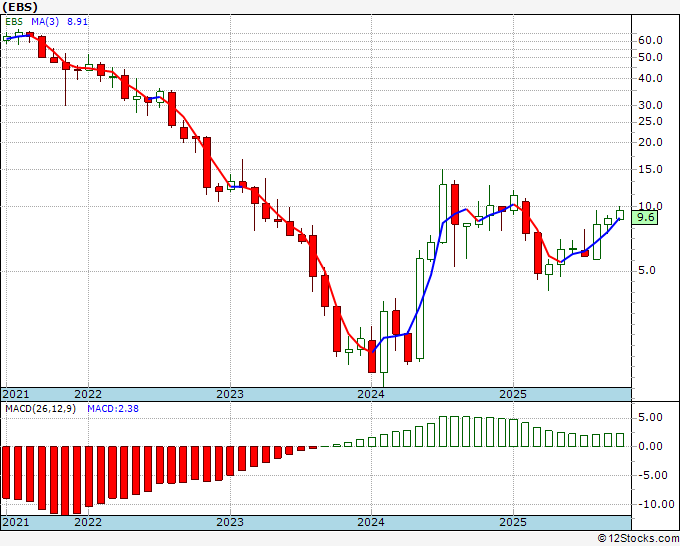Click the 5.00 MACD axis label
The image size is (680, 546).
(651, 418)
